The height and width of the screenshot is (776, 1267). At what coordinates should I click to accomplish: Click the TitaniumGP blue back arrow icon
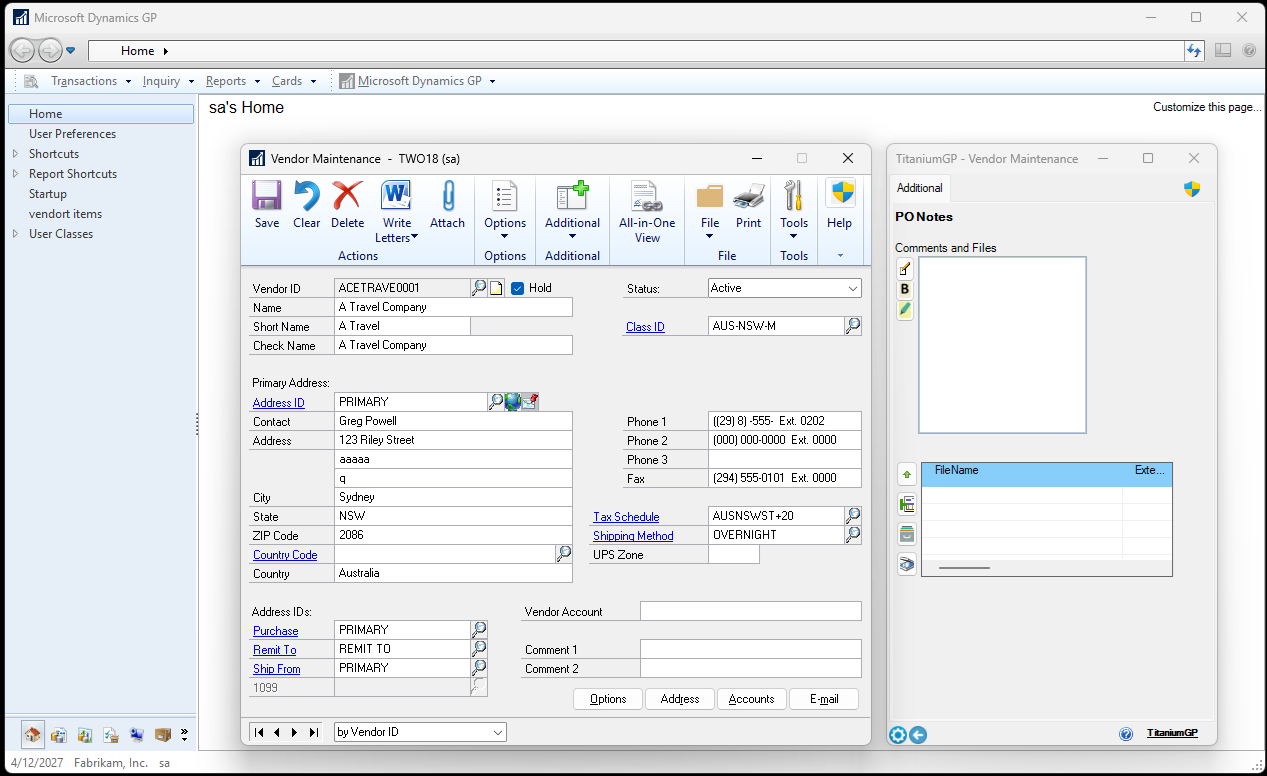click(x=918, y=735)
